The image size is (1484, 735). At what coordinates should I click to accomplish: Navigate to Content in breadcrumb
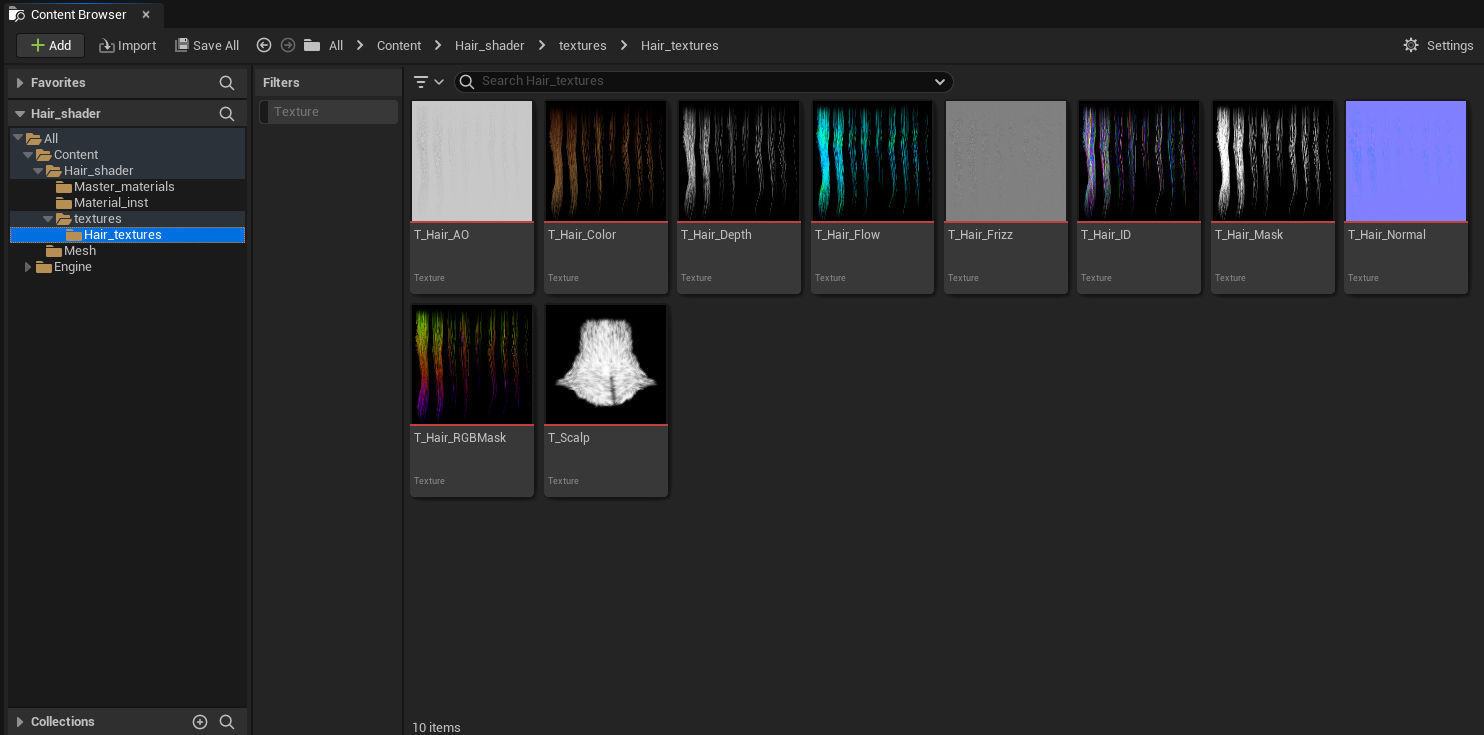399,45
